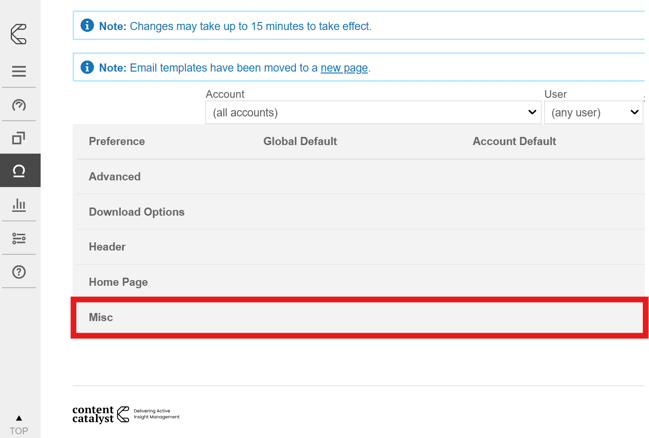Follow the "new page" link
649x438 pixels.
[x=344, y=68]
